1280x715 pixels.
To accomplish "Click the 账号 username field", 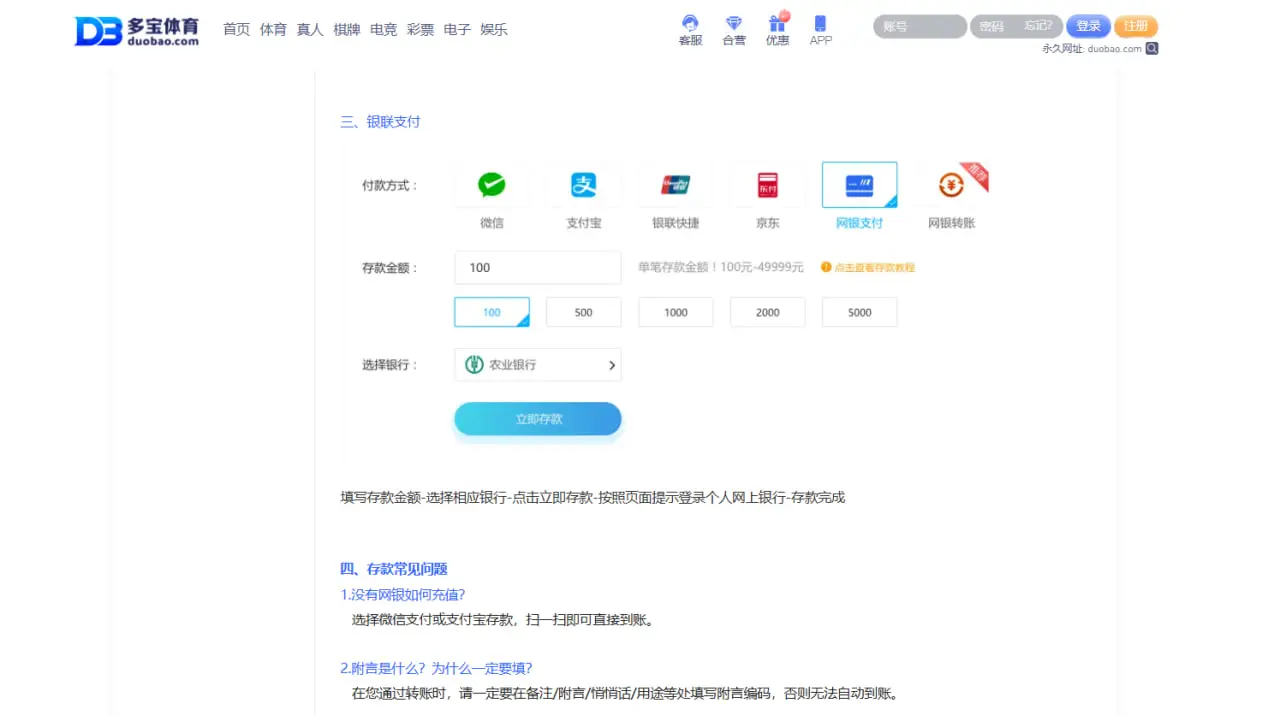I will pyautogui.click(x=920, y=26).
